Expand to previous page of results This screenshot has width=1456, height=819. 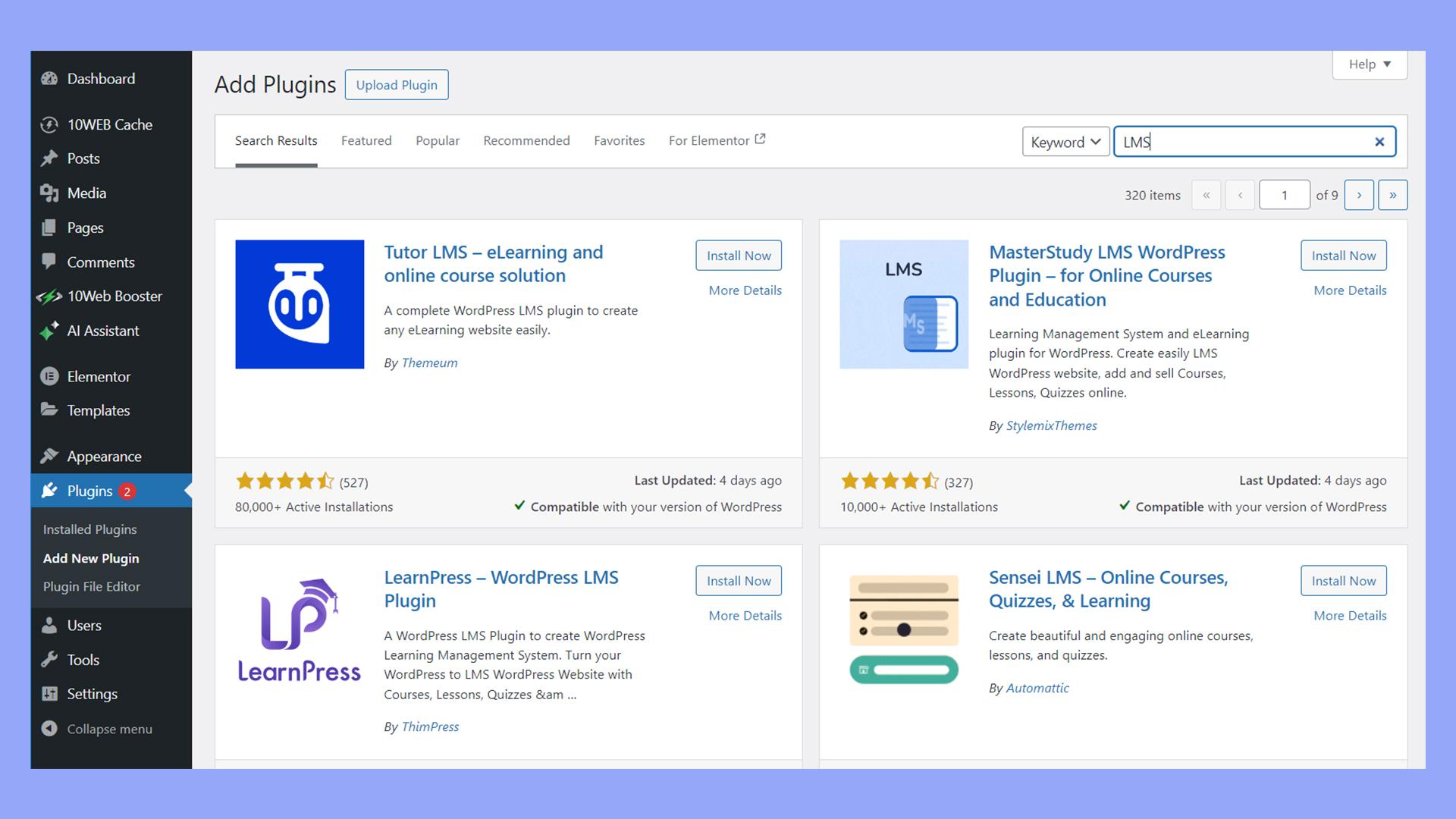pos(1241,194)
